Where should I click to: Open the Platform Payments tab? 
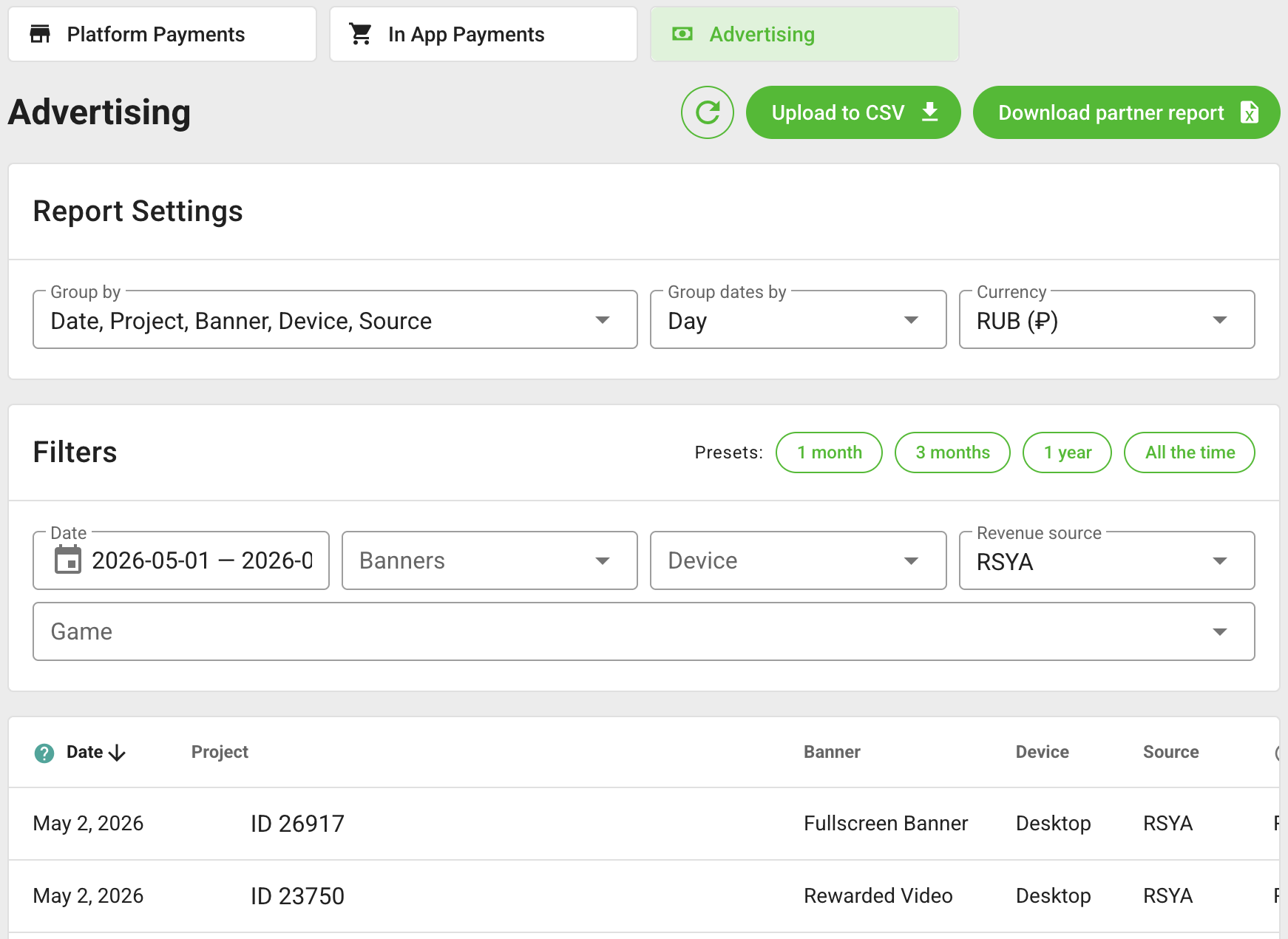162,34
